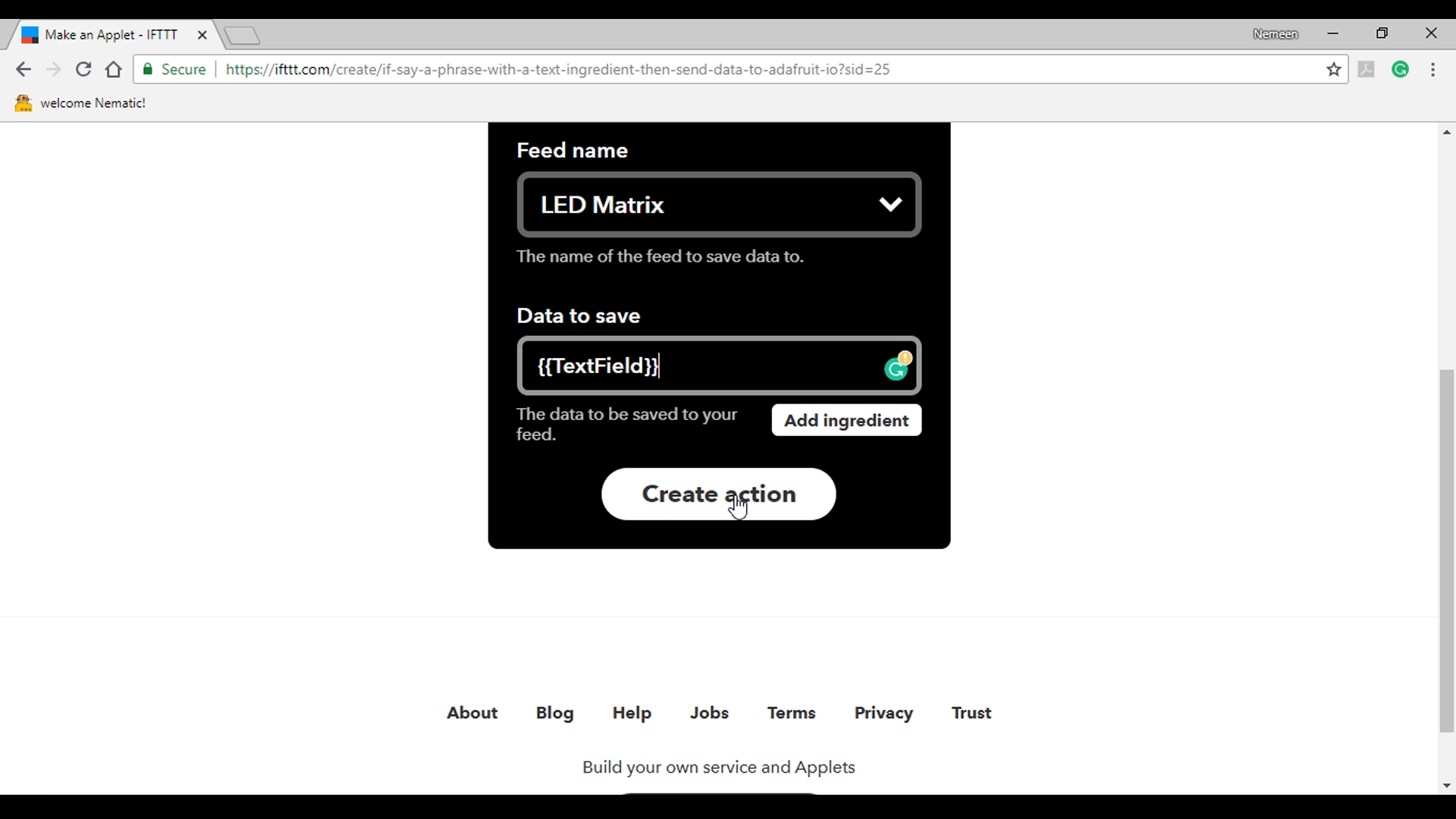Screen dimensions: 1456x819
Task: Click the browser Back arrow
Action: (24, 70)
